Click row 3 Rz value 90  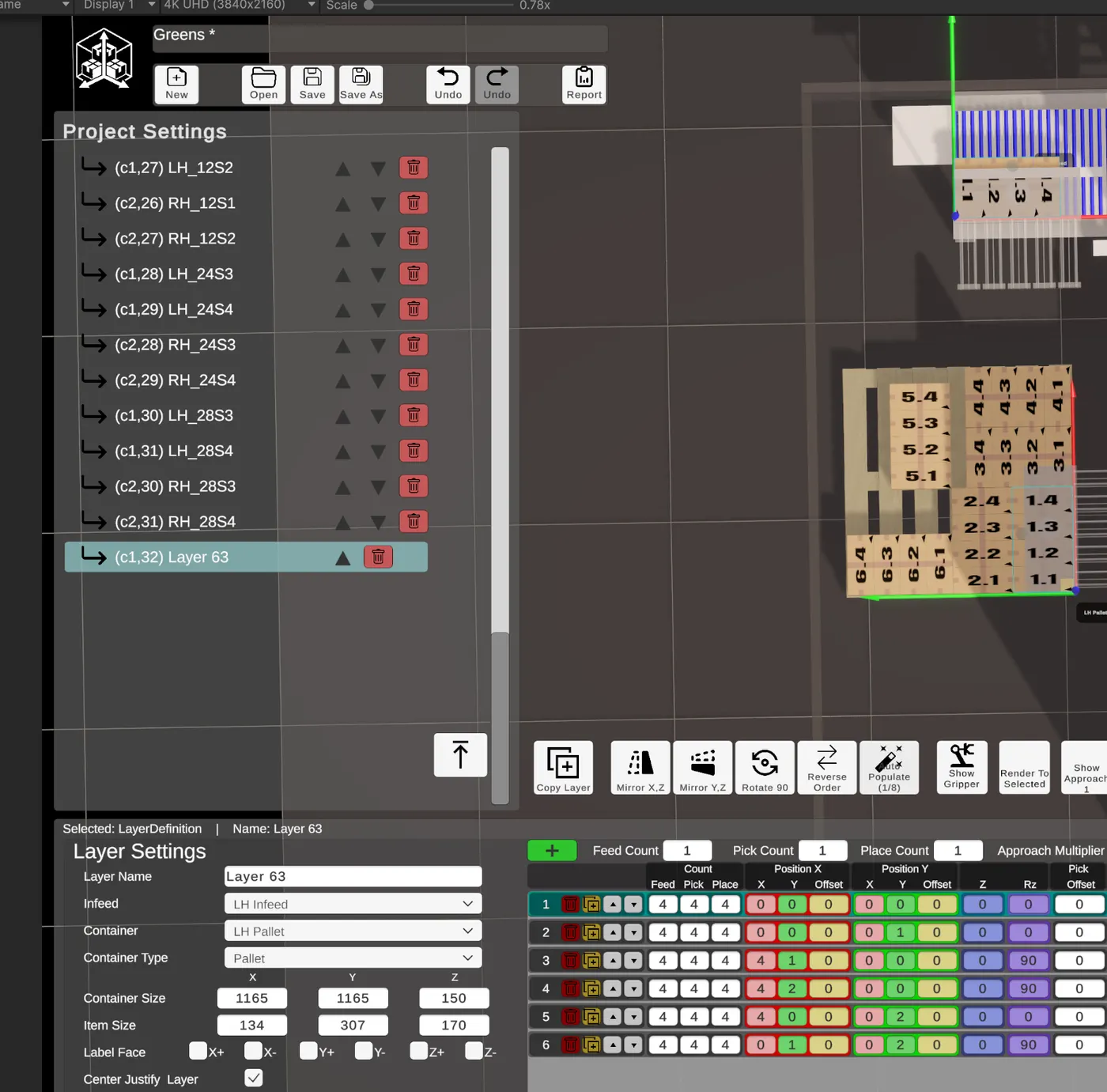(x=1028, y=961)
